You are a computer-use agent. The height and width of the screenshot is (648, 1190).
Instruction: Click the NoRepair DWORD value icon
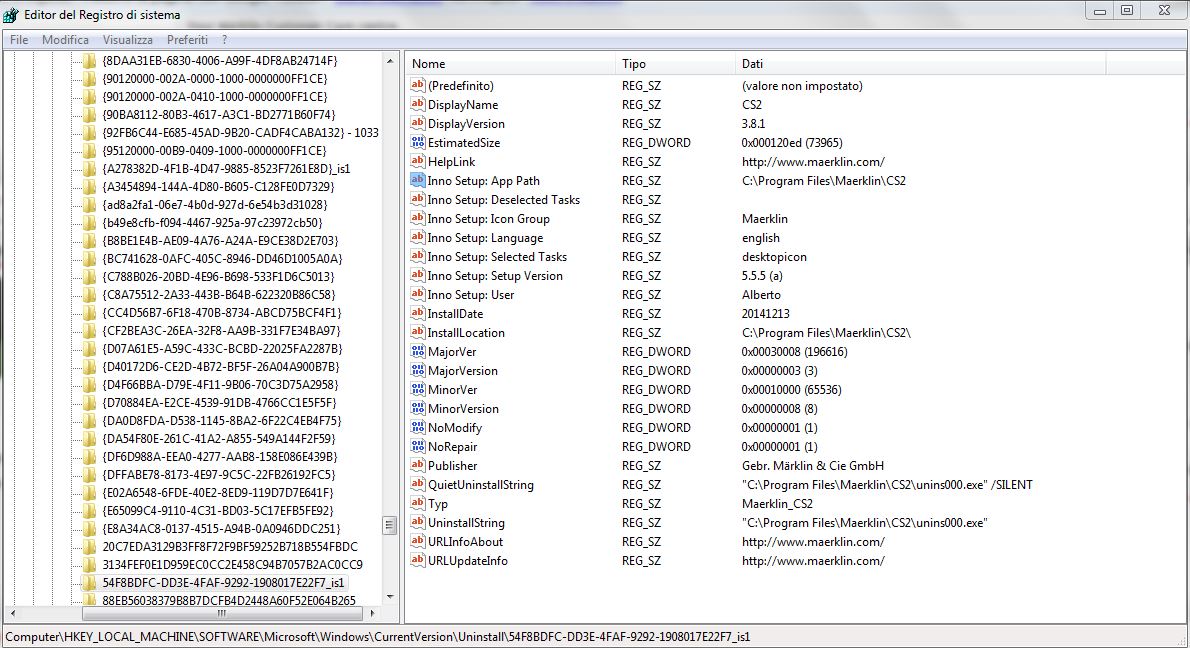point(417,446)
